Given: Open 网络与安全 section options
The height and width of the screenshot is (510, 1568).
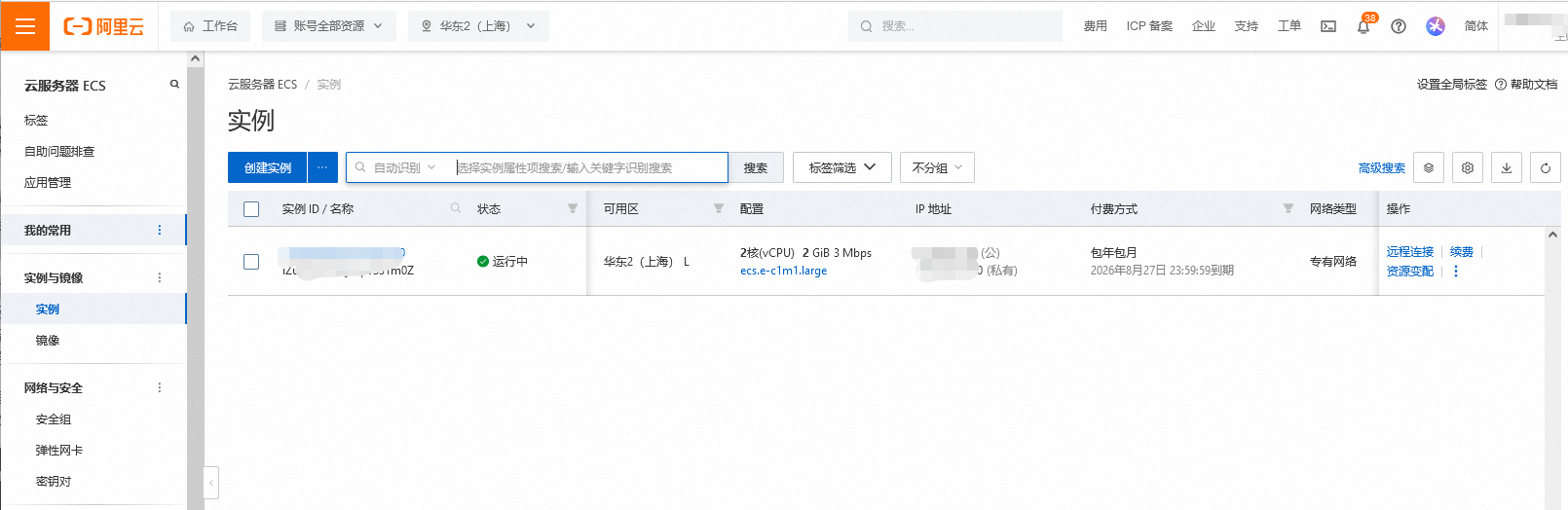Looking at the screenshot, I should (x=160, y=387).
